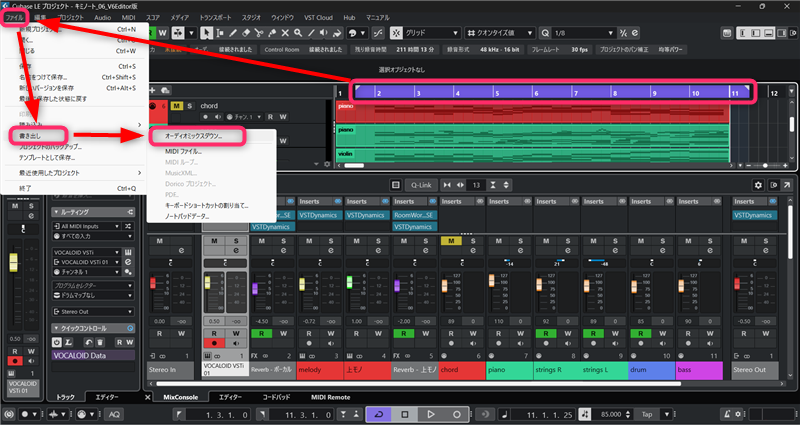
Task: Toggle record enable on VOCALOID VSTi channel
Action: (x=214, y=343)
